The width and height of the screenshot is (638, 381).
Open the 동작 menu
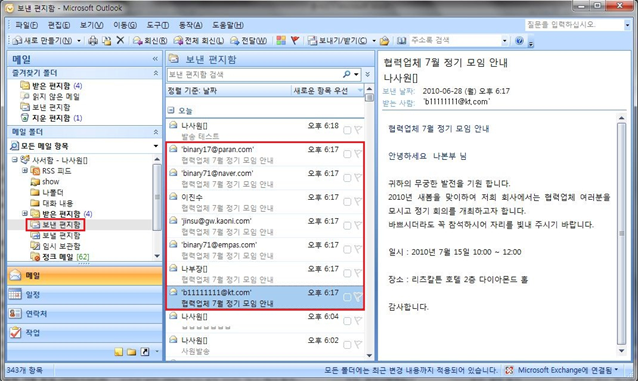[x=190, y=25]
